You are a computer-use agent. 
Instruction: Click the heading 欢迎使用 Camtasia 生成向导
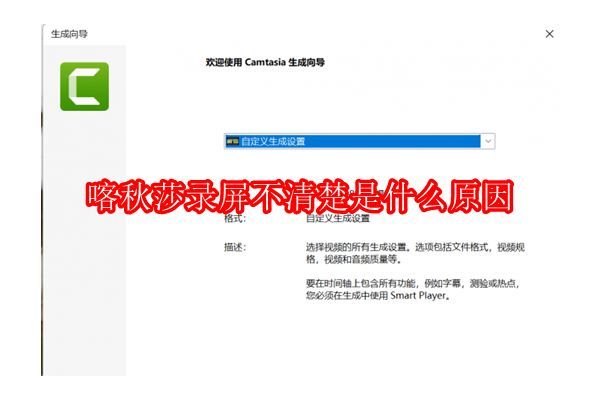point(265,62)
